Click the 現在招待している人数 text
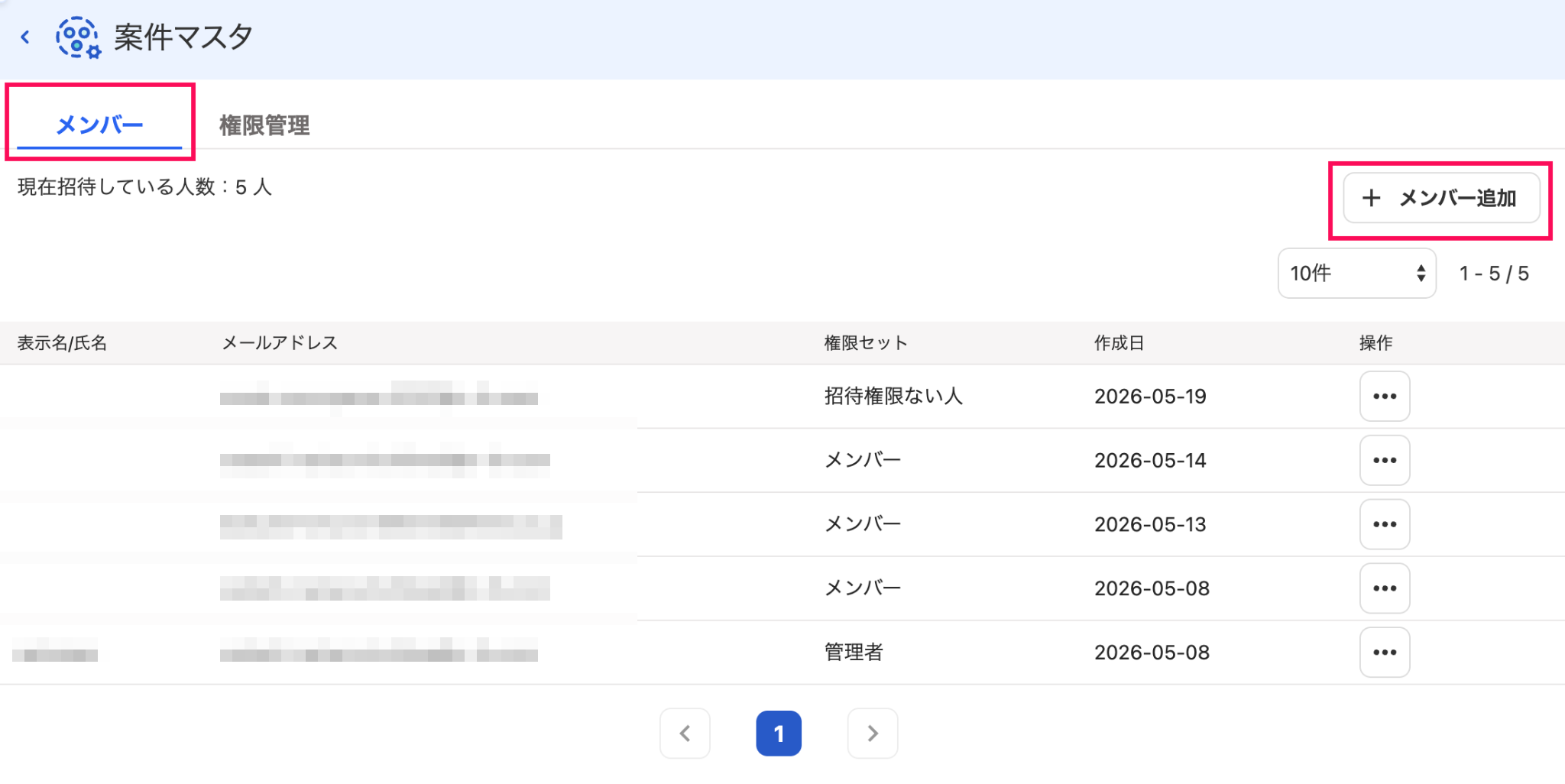This screenshot has width=1565, height=784. coord(144,187)
